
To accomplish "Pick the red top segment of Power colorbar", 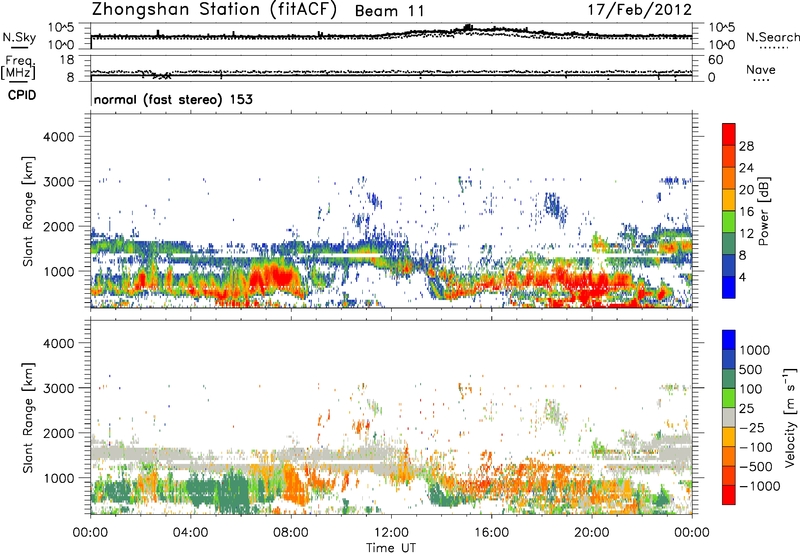I will (x=729, y=134).
